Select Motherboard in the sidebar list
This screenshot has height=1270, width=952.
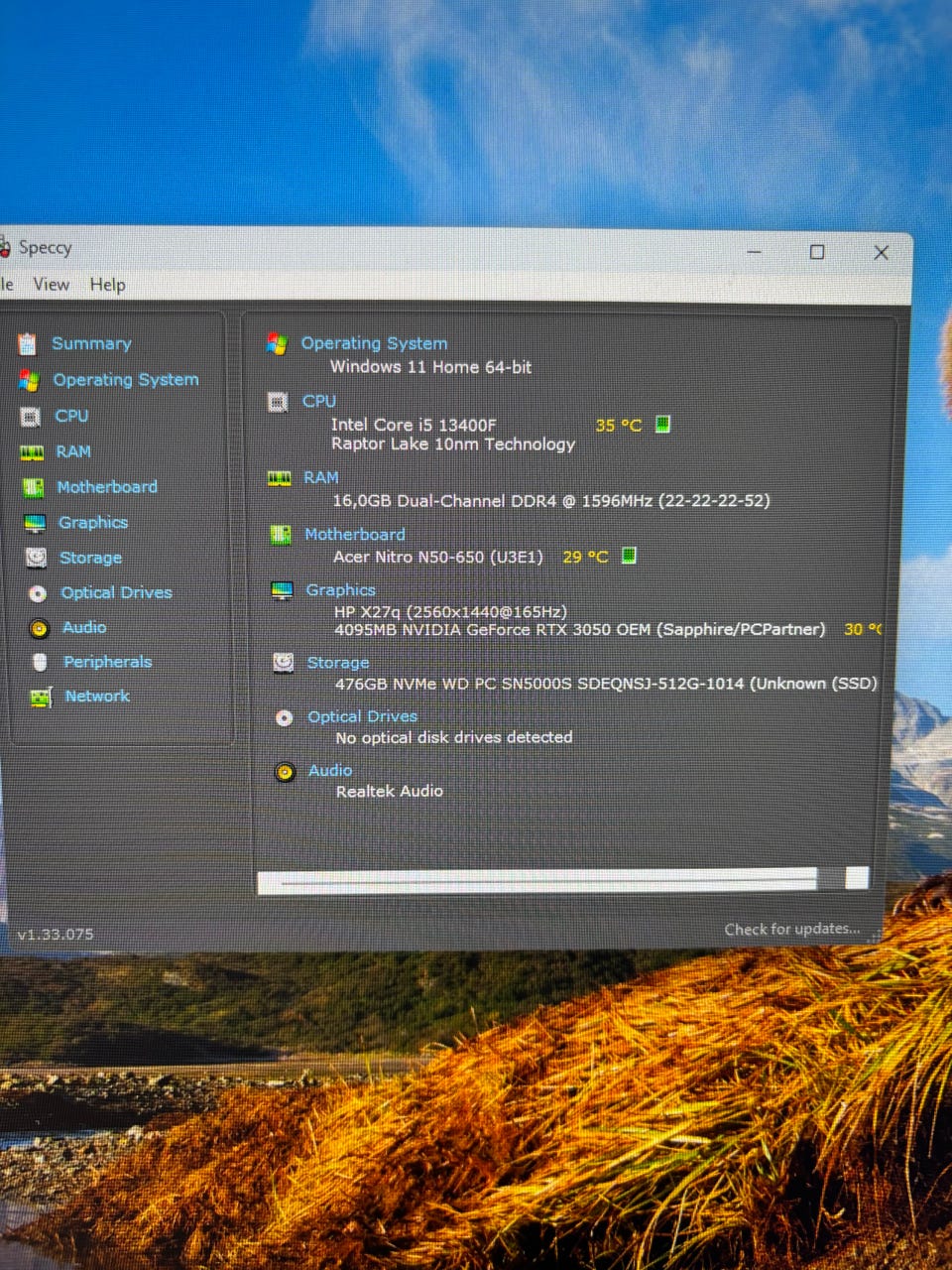107,487
